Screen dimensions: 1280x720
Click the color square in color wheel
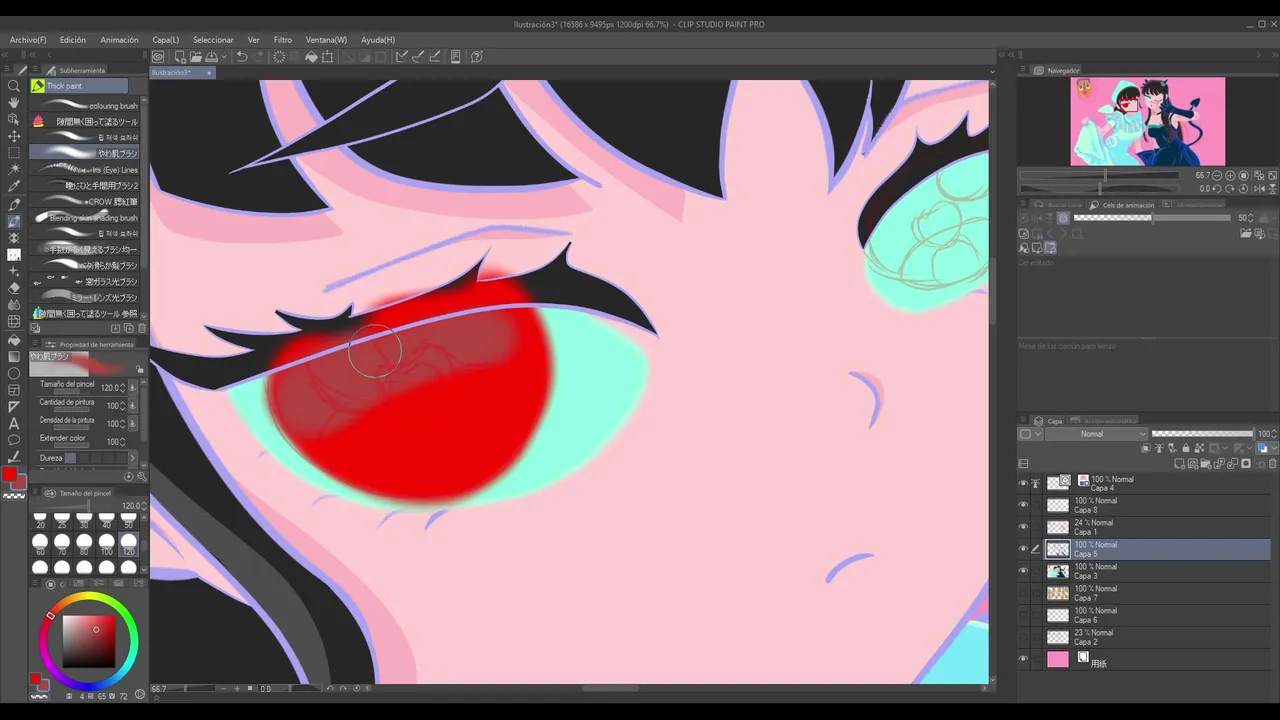(x=88, y=641)
